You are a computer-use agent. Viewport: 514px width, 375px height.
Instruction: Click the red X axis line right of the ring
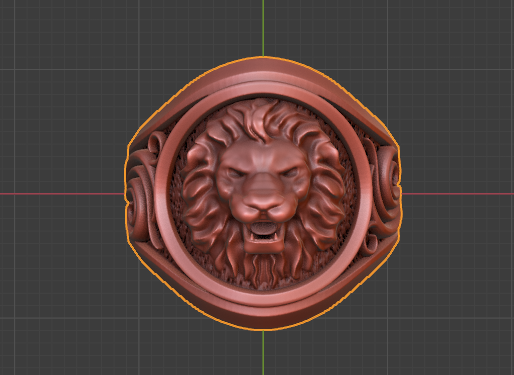click(x=458, y=194)
